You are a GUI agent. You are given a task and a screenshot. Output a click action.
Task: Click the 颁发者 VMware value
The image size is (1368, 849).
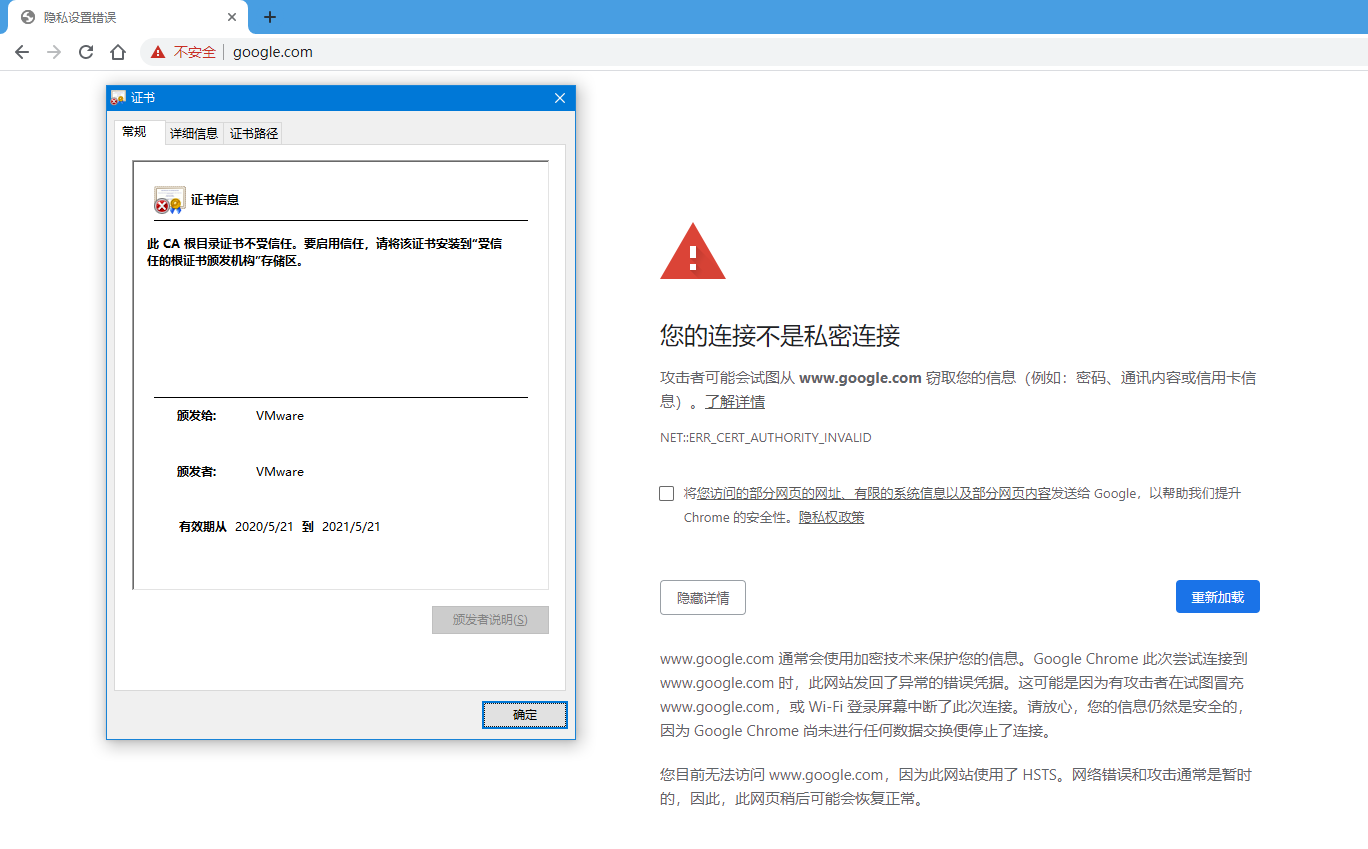(x=280, y=472)
